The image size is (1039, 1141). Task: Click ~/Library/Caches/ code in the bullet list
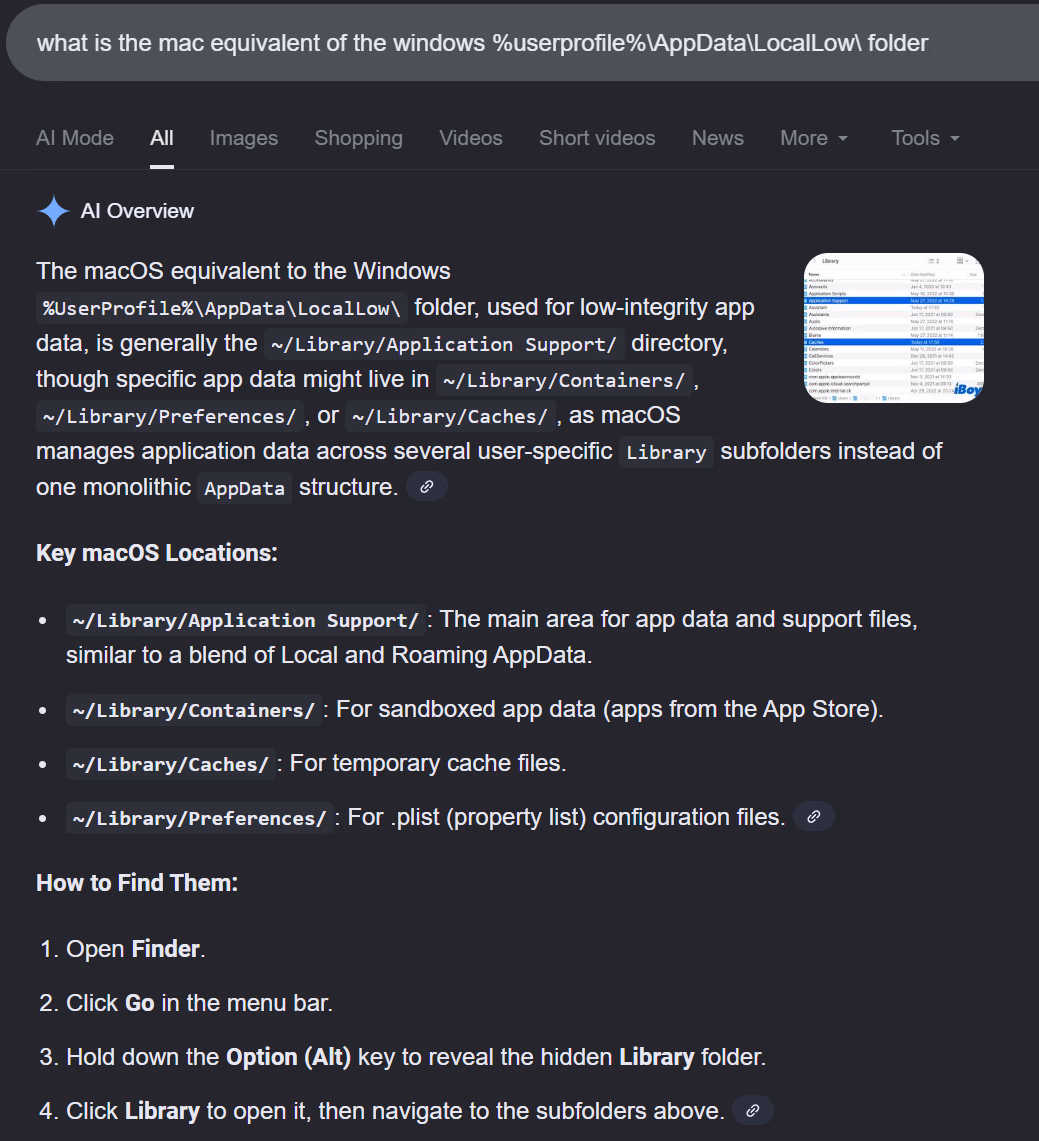tap(170, 765)
